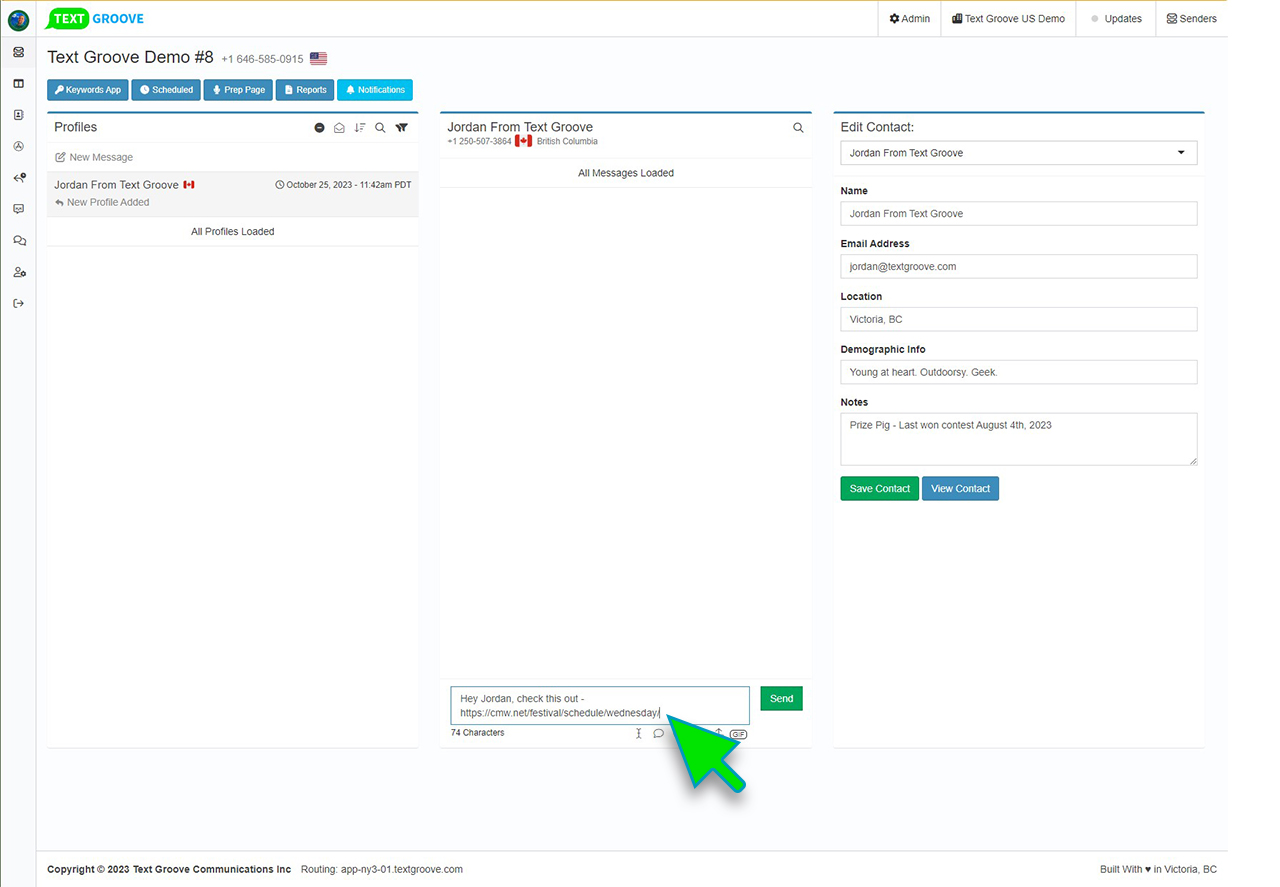This screenshot has height=887, width=1280.
Task: Open the double chat bubbles sidebar icon
Action: [x=18, y=241]
